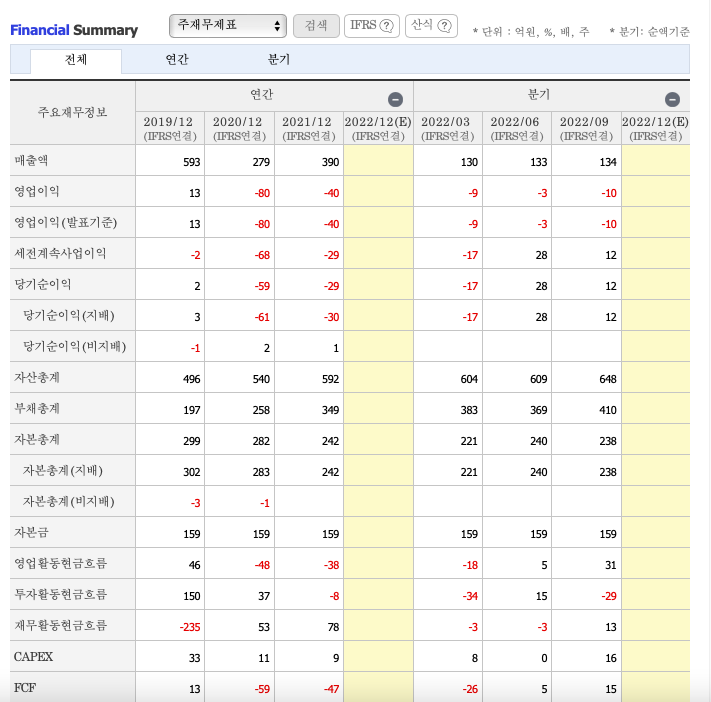This screenshot has height=702, width=711.
Task: Select the 영업이익(발표기준) row label
Action: click(66, 222)
